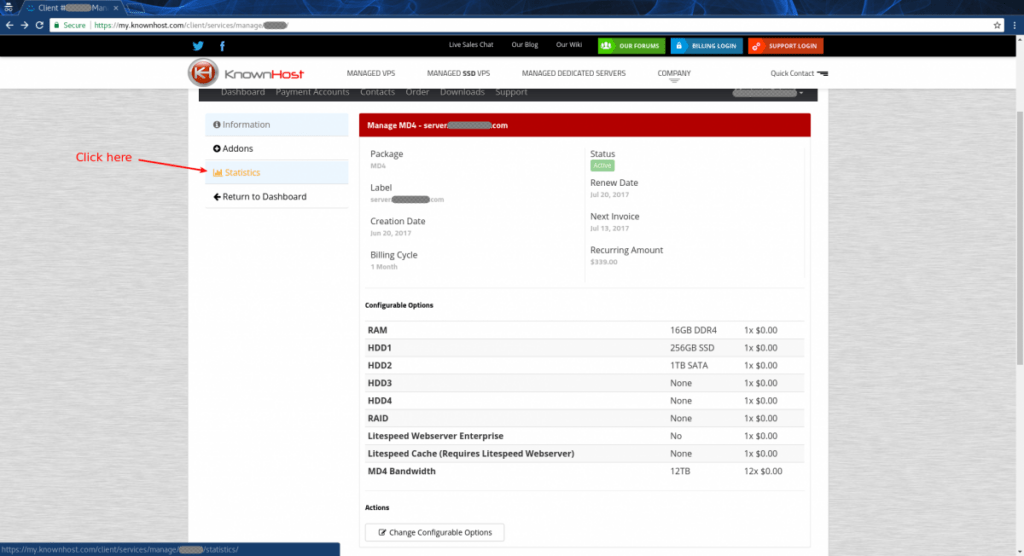The image size is (1024, 556).
Task: Open the Twitter icon link
Action: [x=198, y=46]
